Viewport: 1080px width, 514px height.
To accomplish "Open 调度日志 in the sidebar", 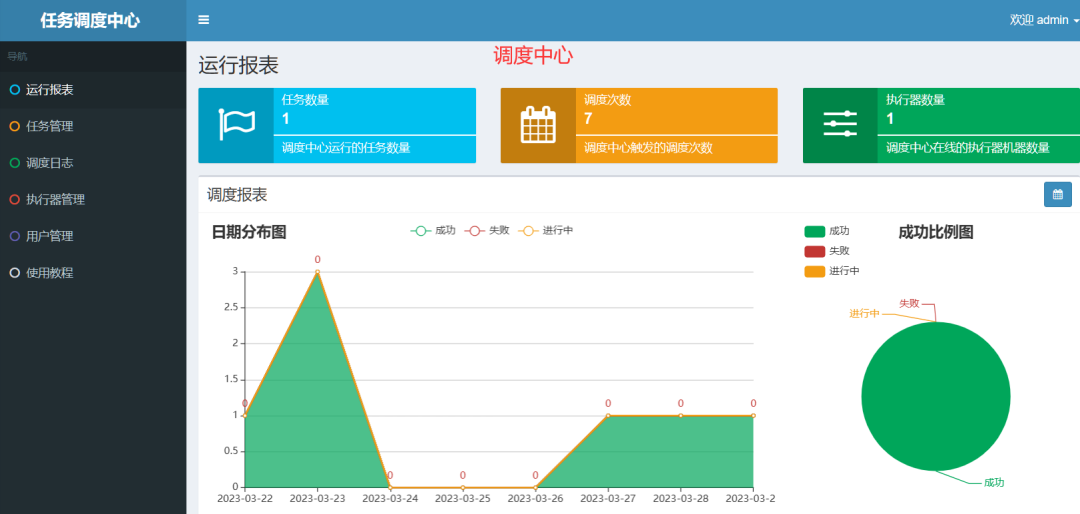I will pyautogui.click(x=93, y=163).
